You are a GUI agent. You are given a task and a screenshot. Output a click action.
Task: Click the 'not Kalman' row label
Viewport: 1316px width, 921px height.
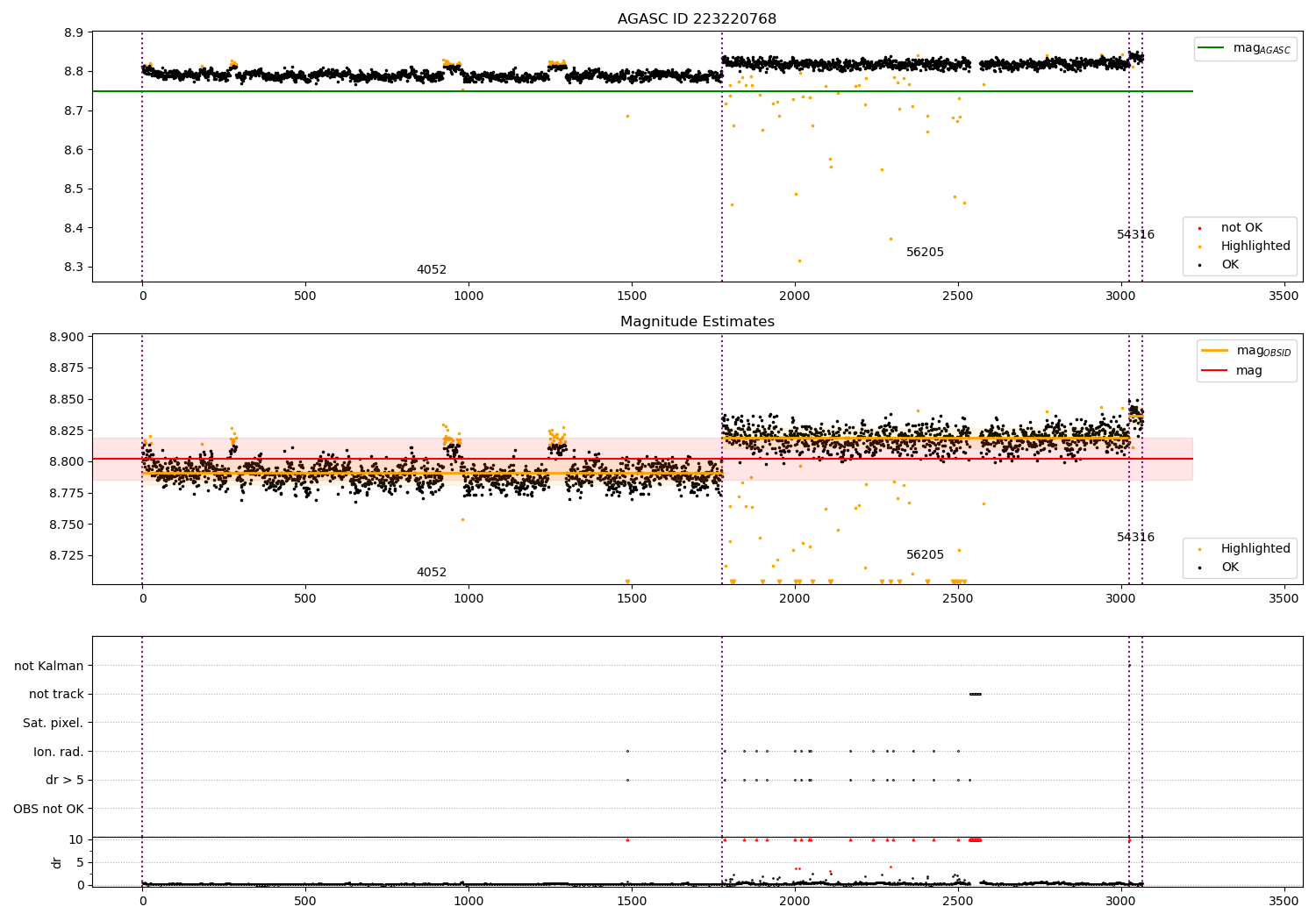pos(49,667)
